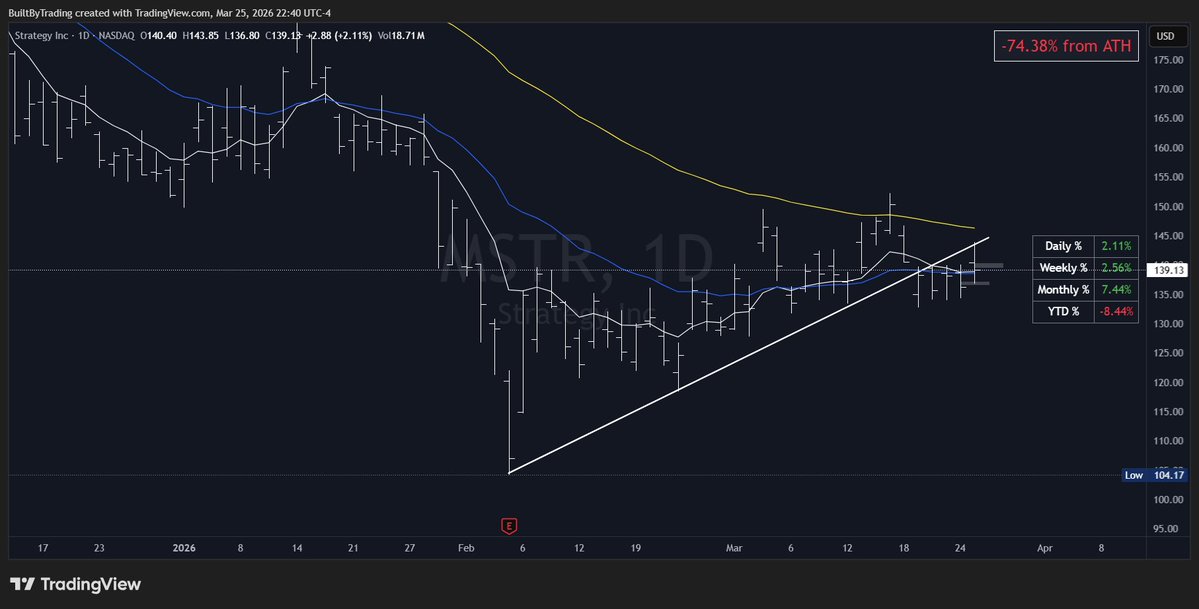The image size is (1199, 609).
Task: Select the -8.44% YTD value
Action: (x=1116, y=311)
